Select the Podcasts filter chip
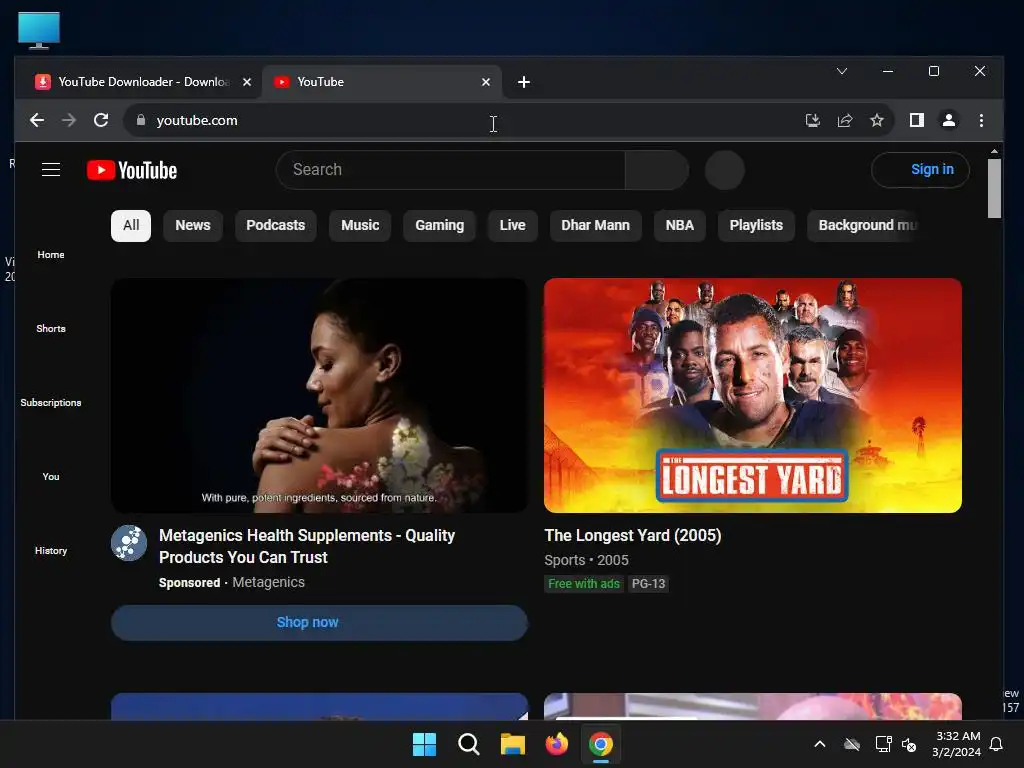 coord(276,225)
